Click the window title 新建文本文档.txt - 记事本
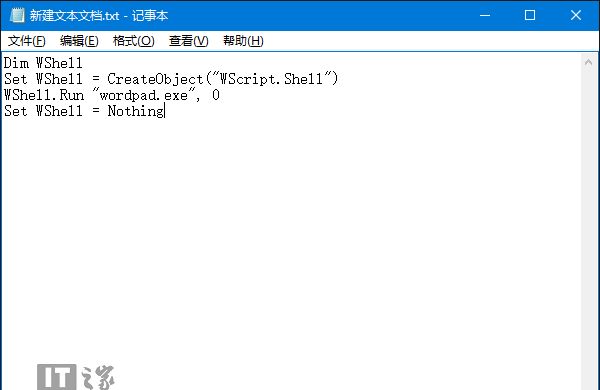 (99, 16)
